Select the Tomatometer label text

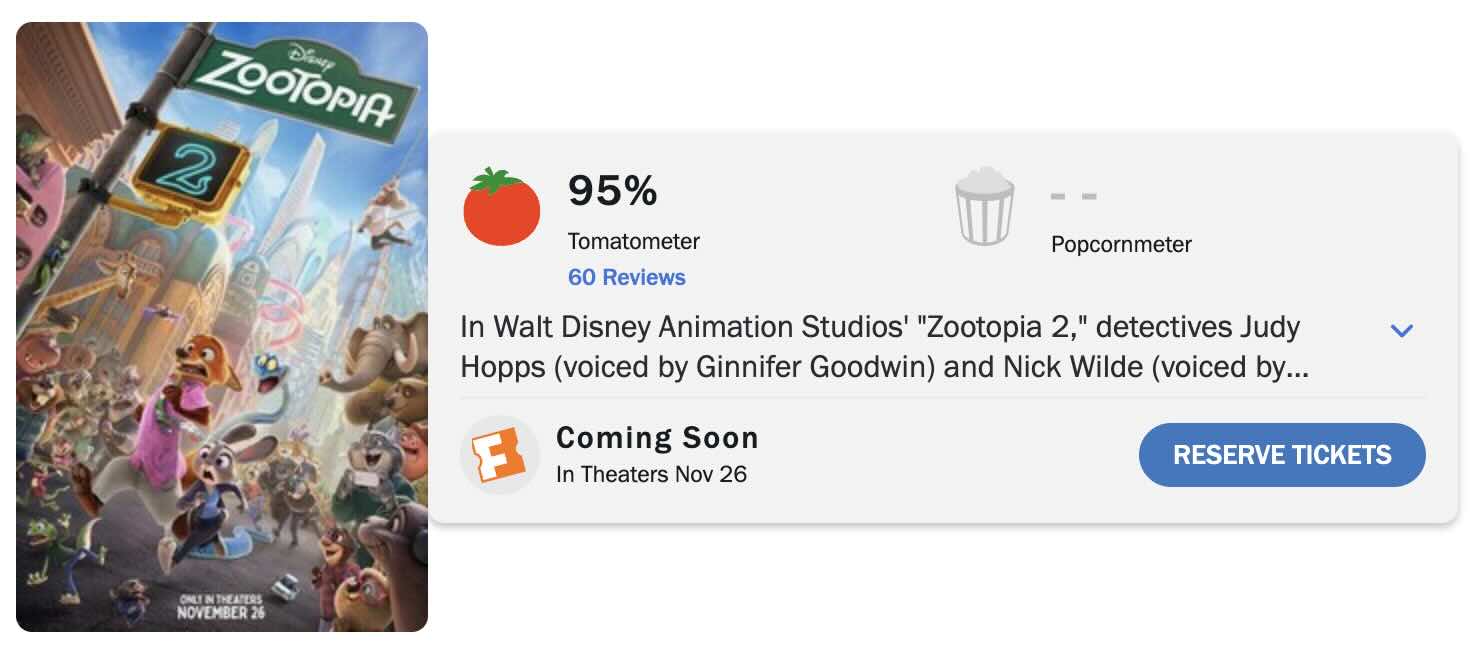[634, 241]
